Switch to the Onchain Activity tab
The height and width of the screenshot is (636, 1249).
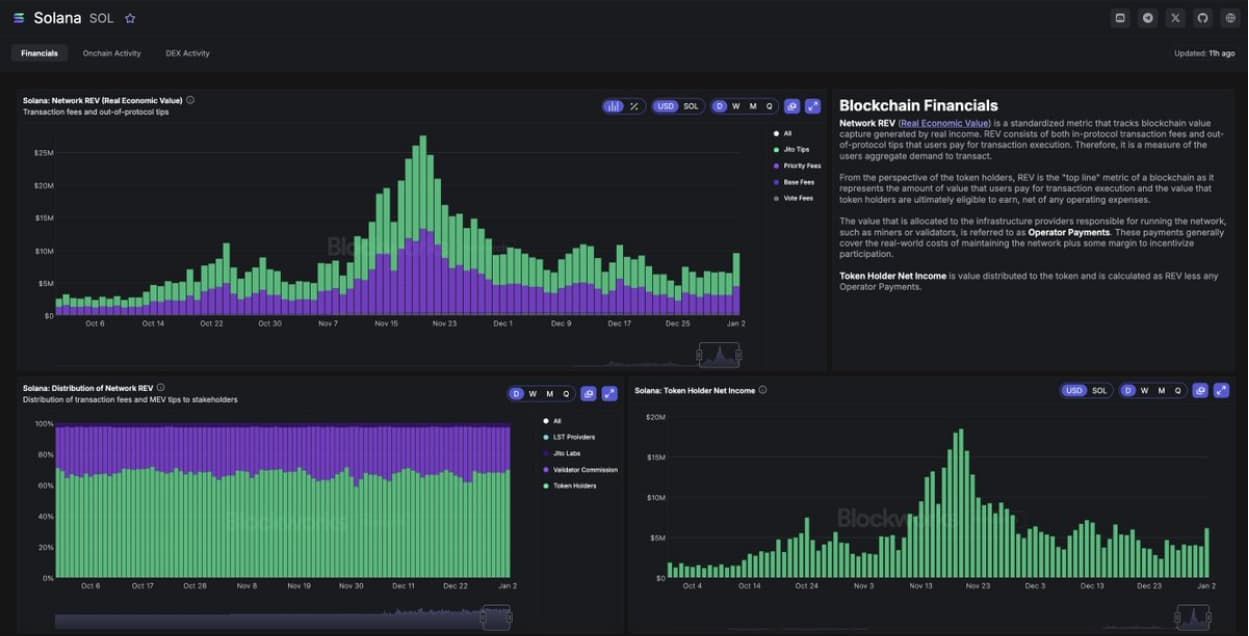click(112, 53)
